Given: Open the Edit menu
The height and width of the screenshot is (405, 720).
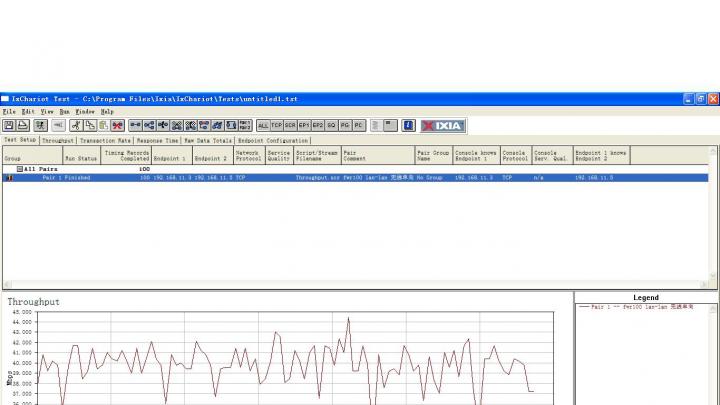Looking at the screenshot, I should [x=28, y=112].
